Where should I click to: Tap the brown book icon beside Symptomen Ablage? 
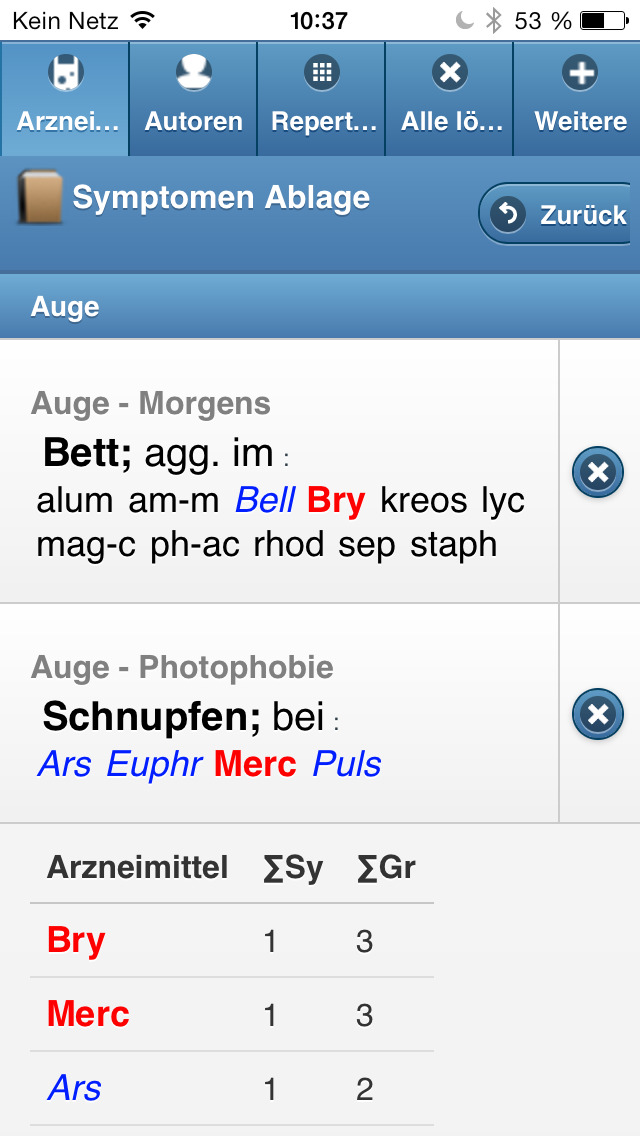(40, 196)
